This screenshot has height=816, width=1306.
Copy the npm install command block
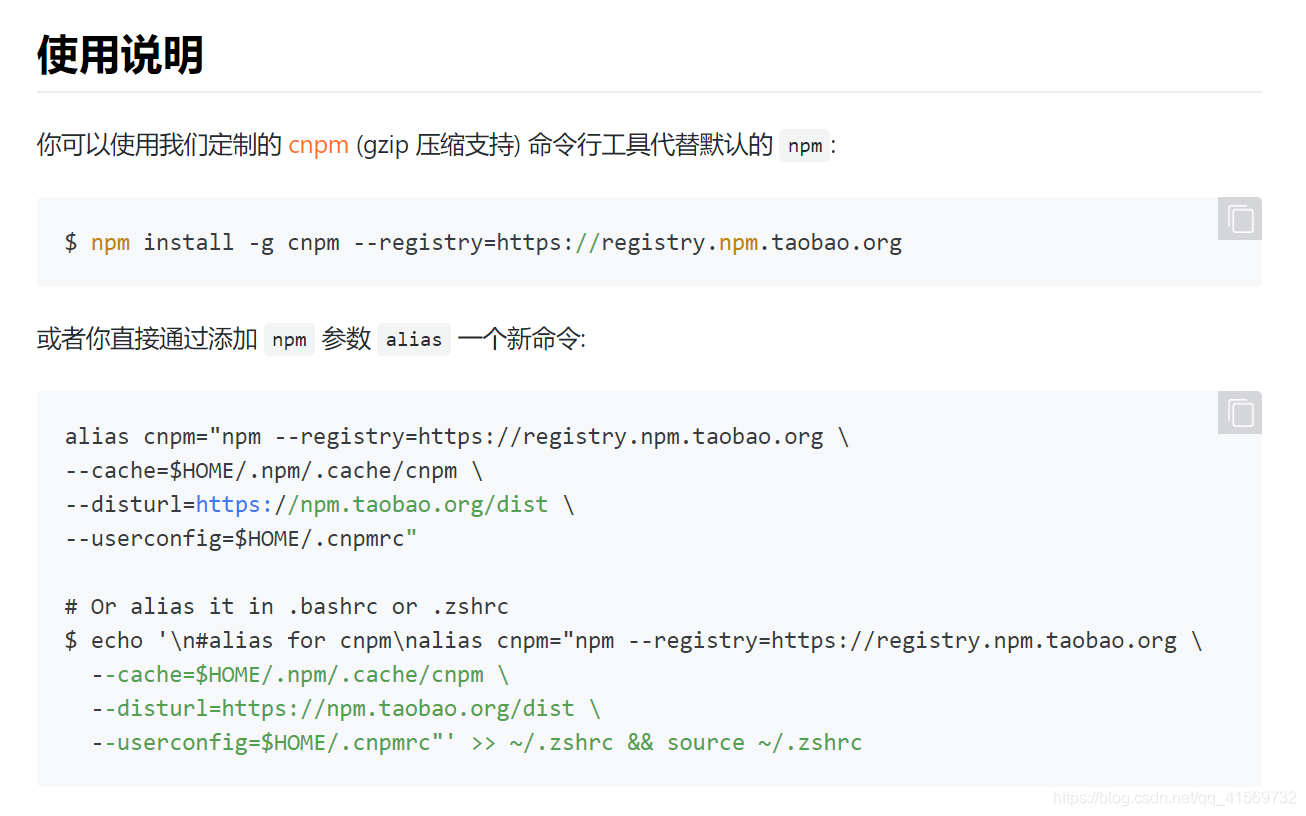(1240, 219)
